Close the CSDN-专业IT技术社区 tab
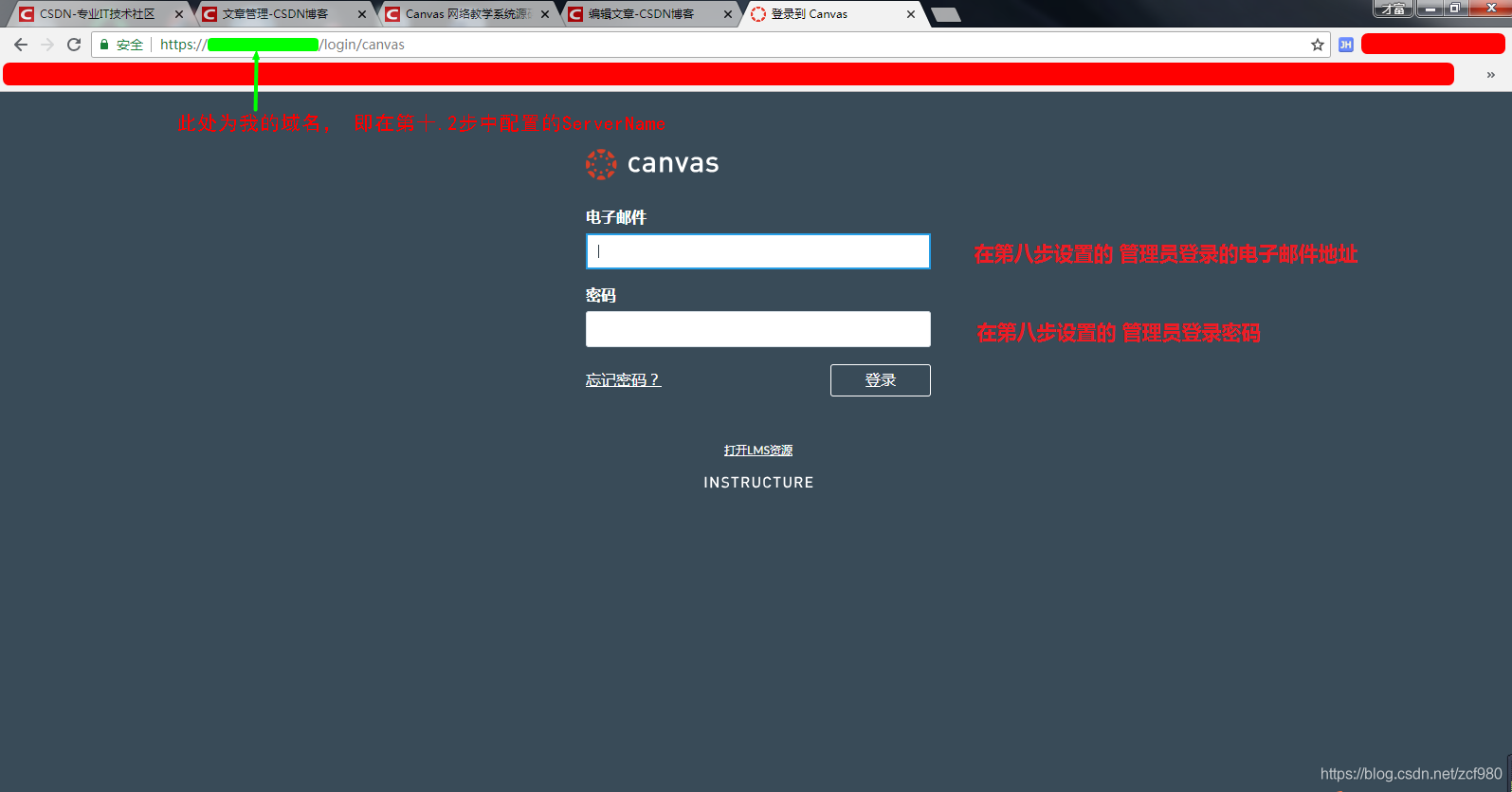1512x792 pixels. click(179, 14)
